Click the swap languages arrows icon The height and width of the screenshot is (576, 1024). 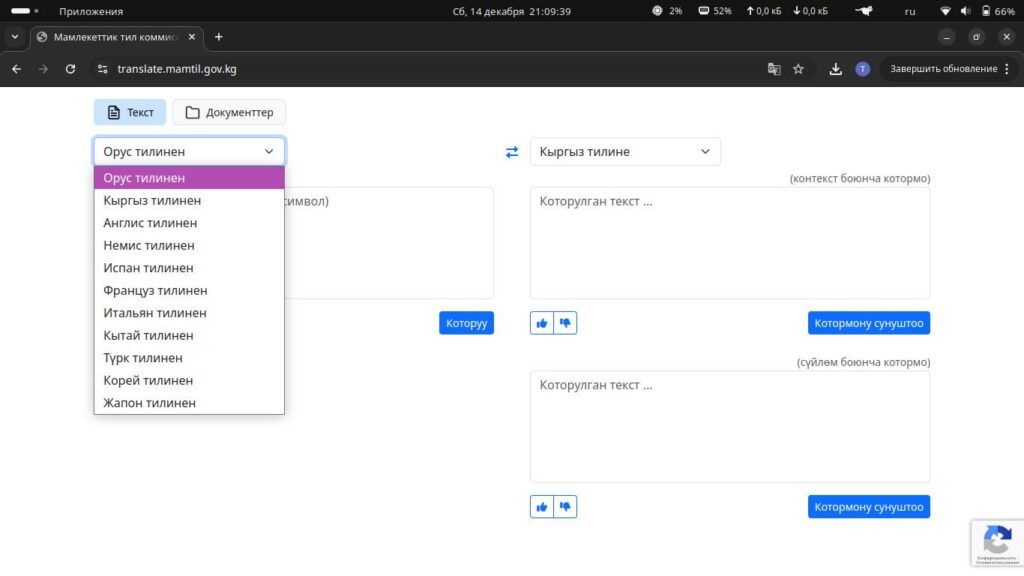(x=512, y=152)
